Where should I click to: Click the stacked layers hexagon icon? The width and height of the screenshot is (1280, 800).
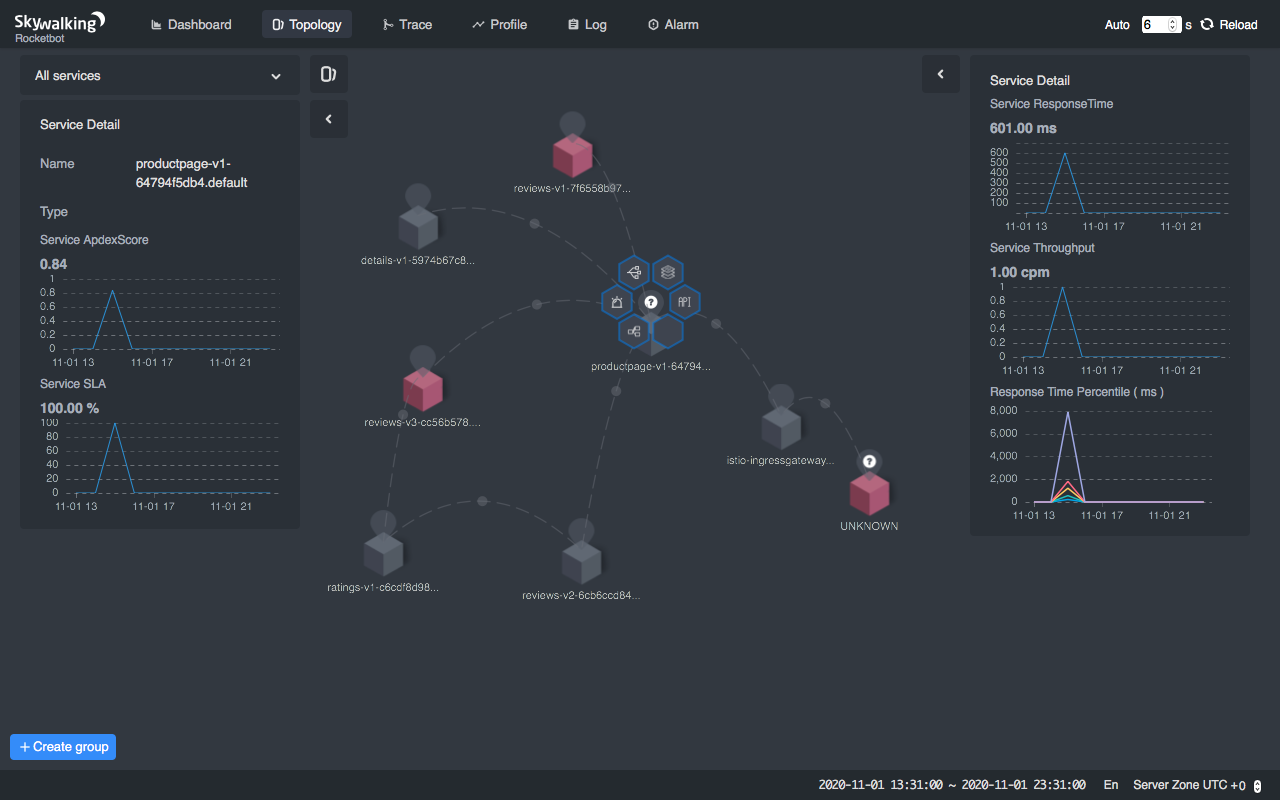pyautogui.click(x=668, y=272)
